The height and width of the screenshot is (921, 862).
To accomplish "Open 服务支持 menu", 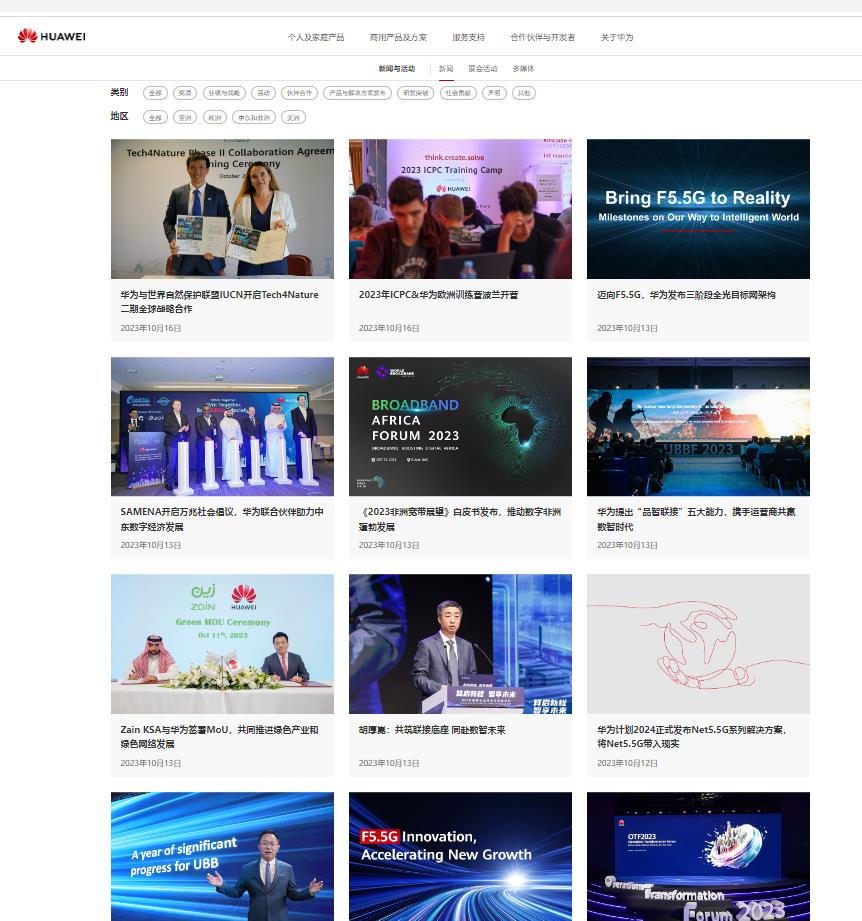I will point(468,37).
